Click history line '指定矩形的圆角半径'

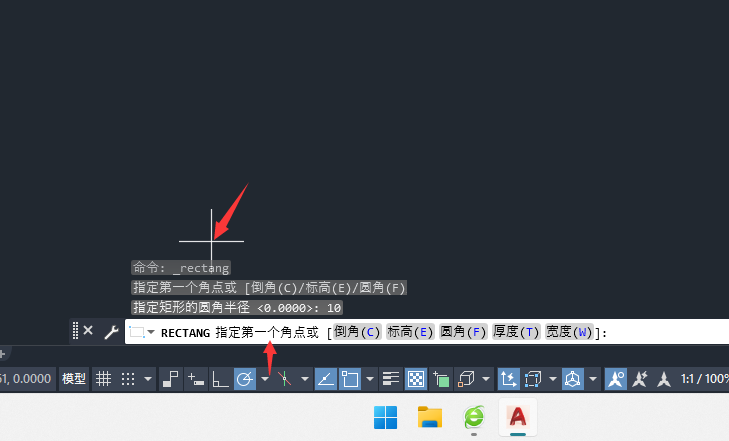237,307
